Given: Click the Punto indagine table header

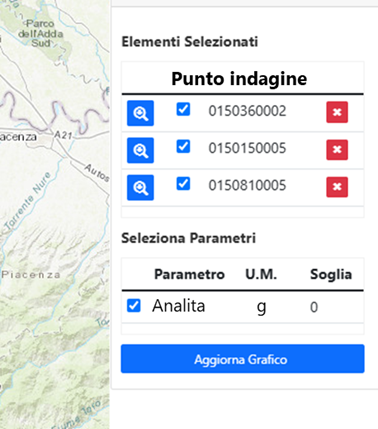Looking at the screenshot, I should point(239,79).
